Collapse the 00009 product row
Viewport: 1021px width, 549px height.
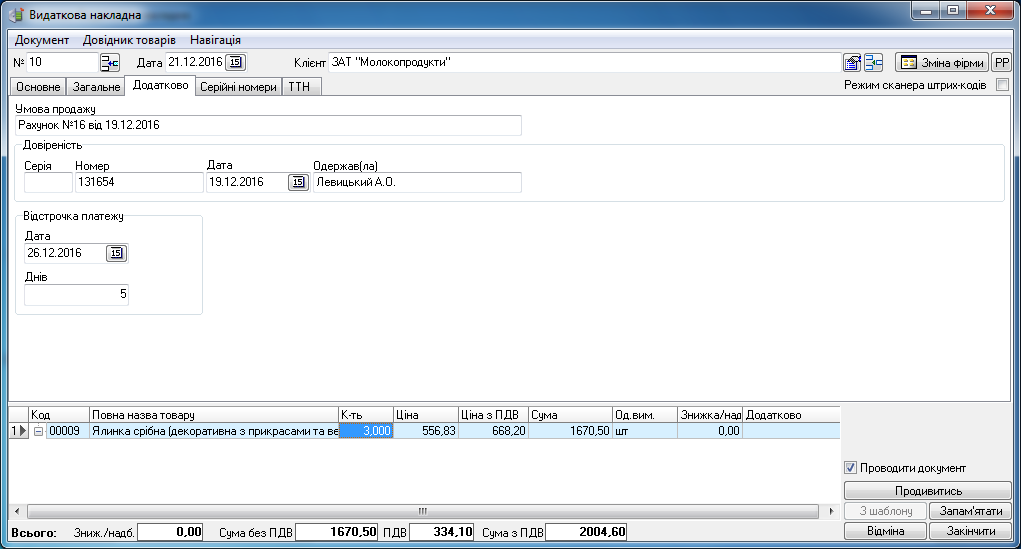pos(38,431)
